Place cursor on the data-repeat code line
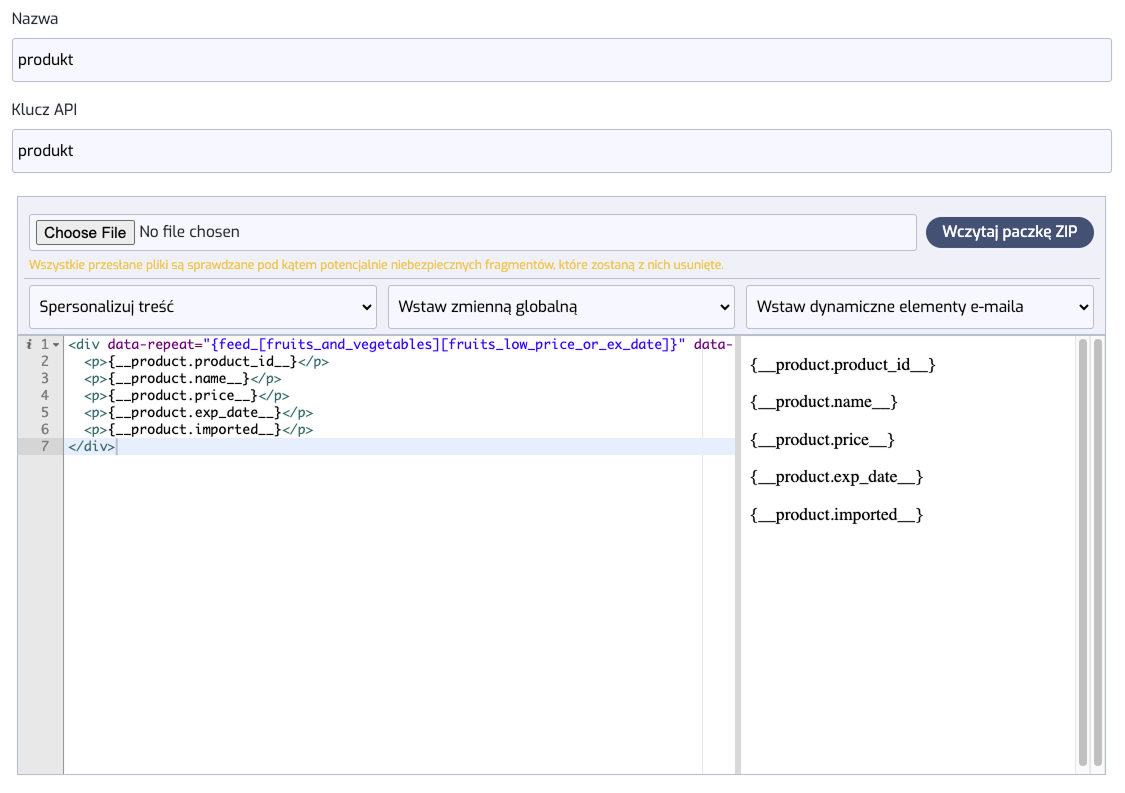Image resolution: width=1125 pixels, height=793 pixels. (x=400, y=345)
